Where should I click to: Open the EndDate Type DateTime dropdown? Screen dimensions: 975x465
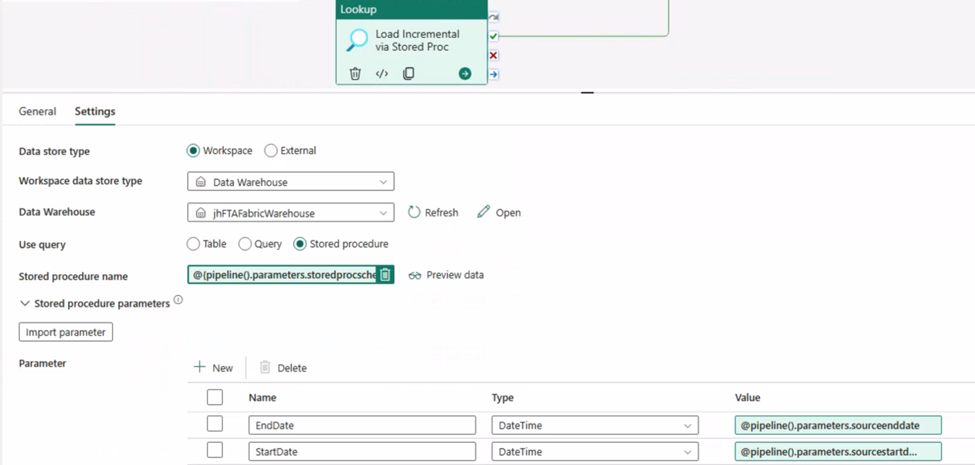[x=595, y=425]
